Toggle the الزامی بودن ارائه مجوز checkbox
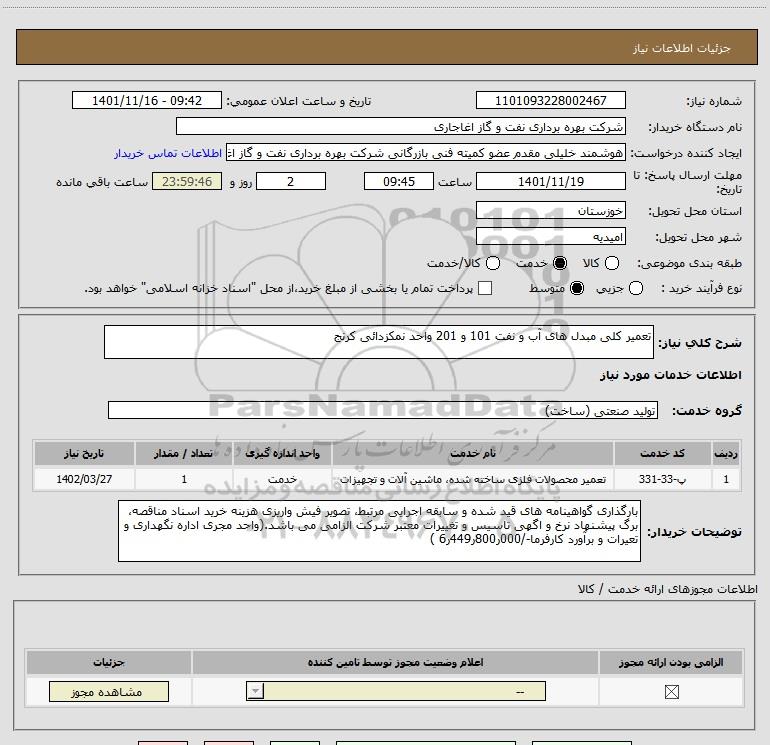 (x=671, y=692)
